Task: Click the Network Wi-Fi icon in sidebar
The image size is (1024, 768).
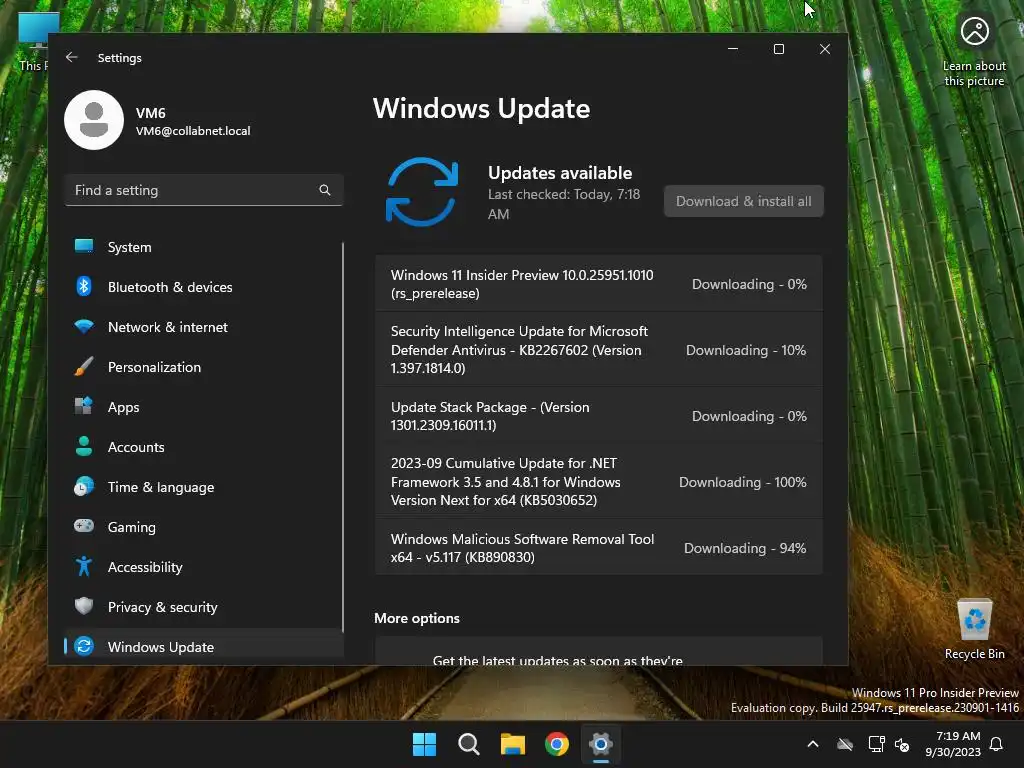Action: tap(84, 327)
